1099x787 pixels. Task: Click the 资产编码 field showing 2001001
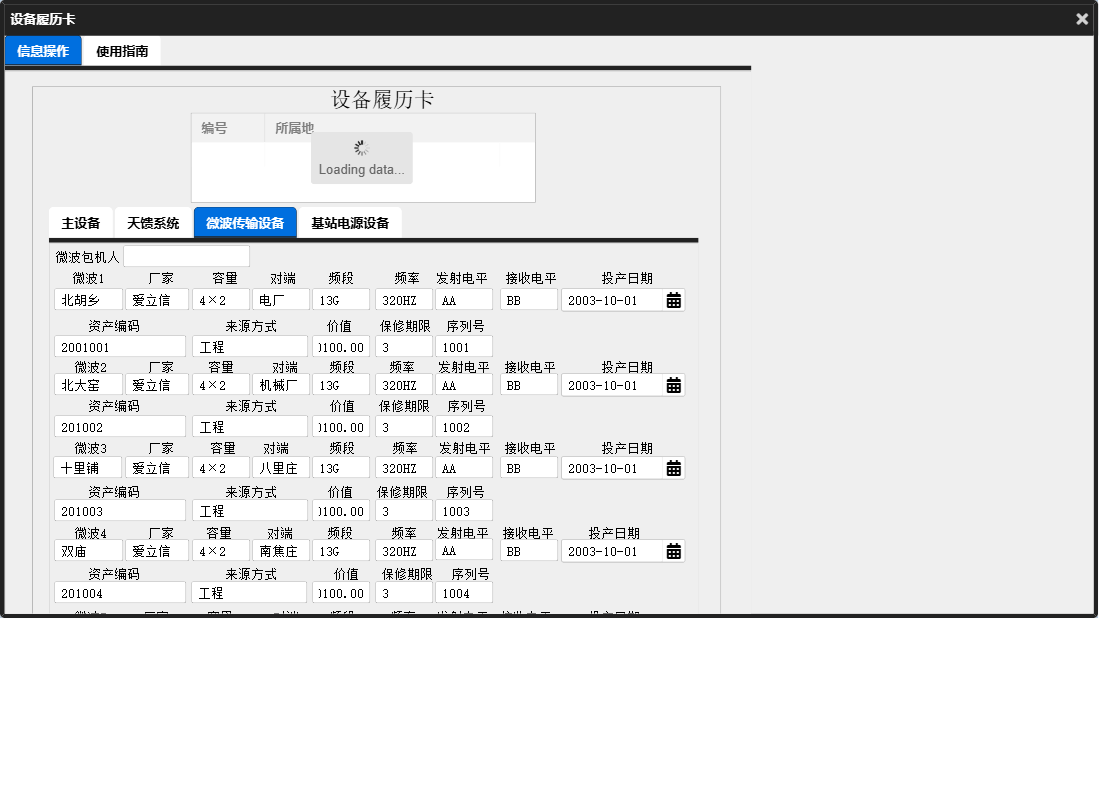119,345
